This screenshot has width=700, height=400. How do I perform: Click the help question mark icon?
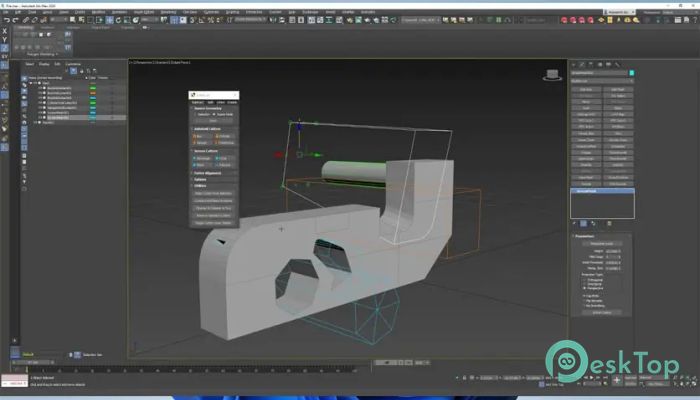click(x=695, y=20)
